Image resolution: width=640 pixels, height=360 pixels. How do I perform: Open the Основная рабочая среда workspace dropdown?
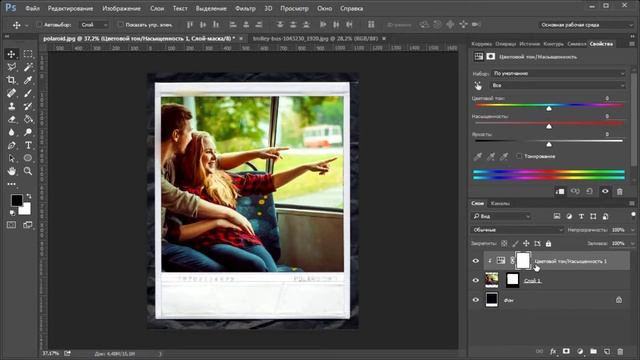click(586, 25)
